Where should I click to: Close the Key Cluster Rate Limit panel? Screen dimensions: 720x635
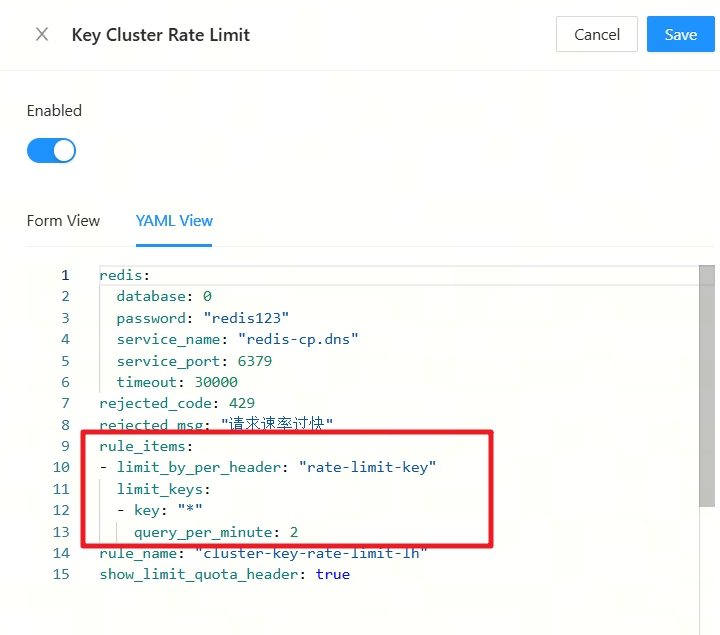coord(42,34)
